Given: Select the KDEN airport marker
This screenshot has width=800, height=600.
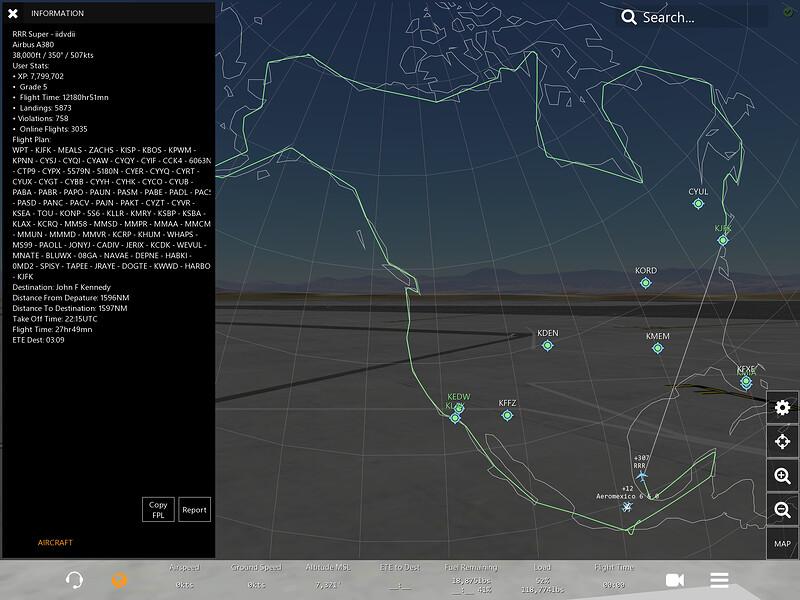Looking at the screenshot, I should click(547, 345).
